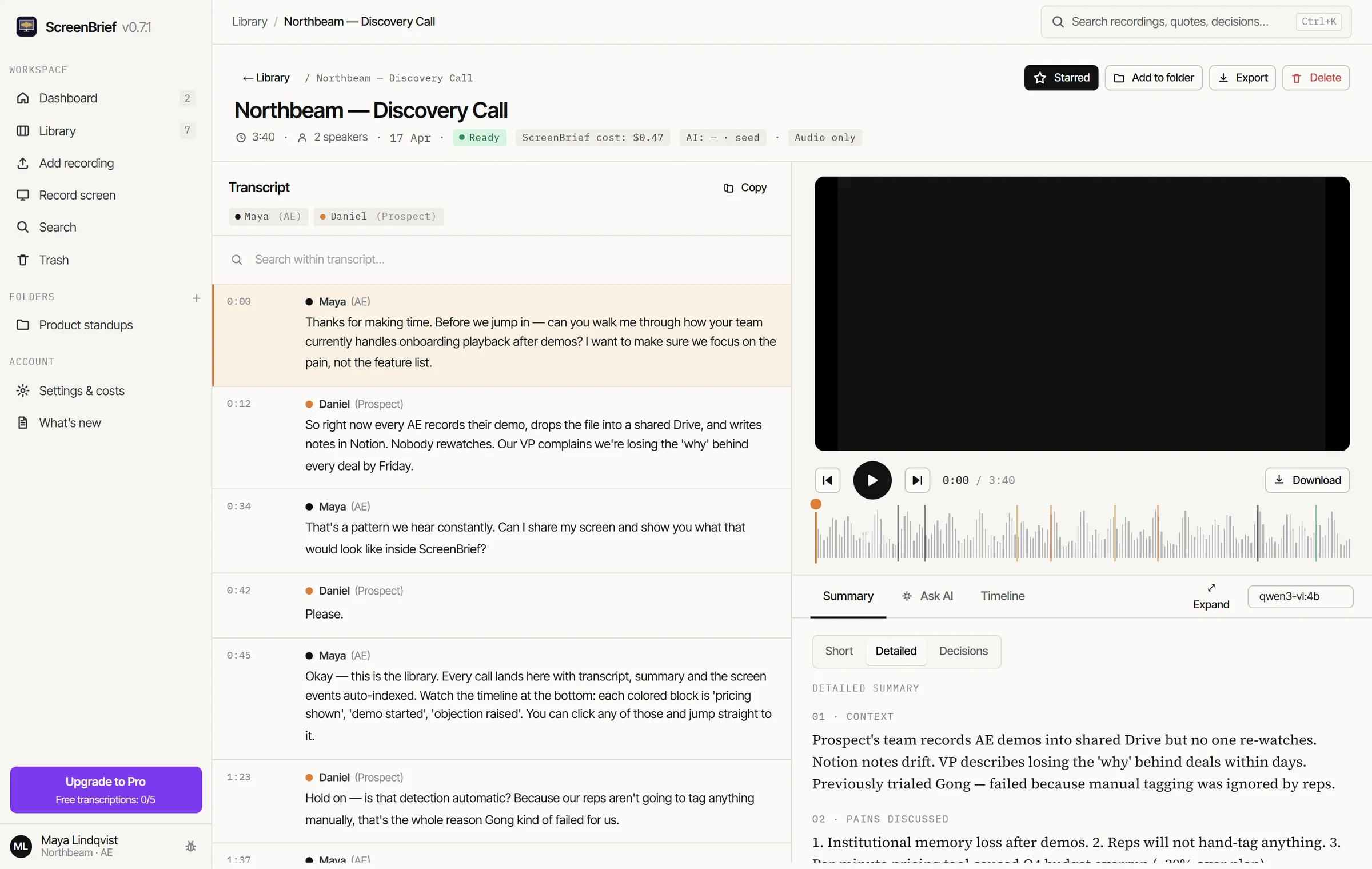This screenshot has height=869, width=1372.
Task: Go back via the ← Library link
Action: [x=266, y=78]
